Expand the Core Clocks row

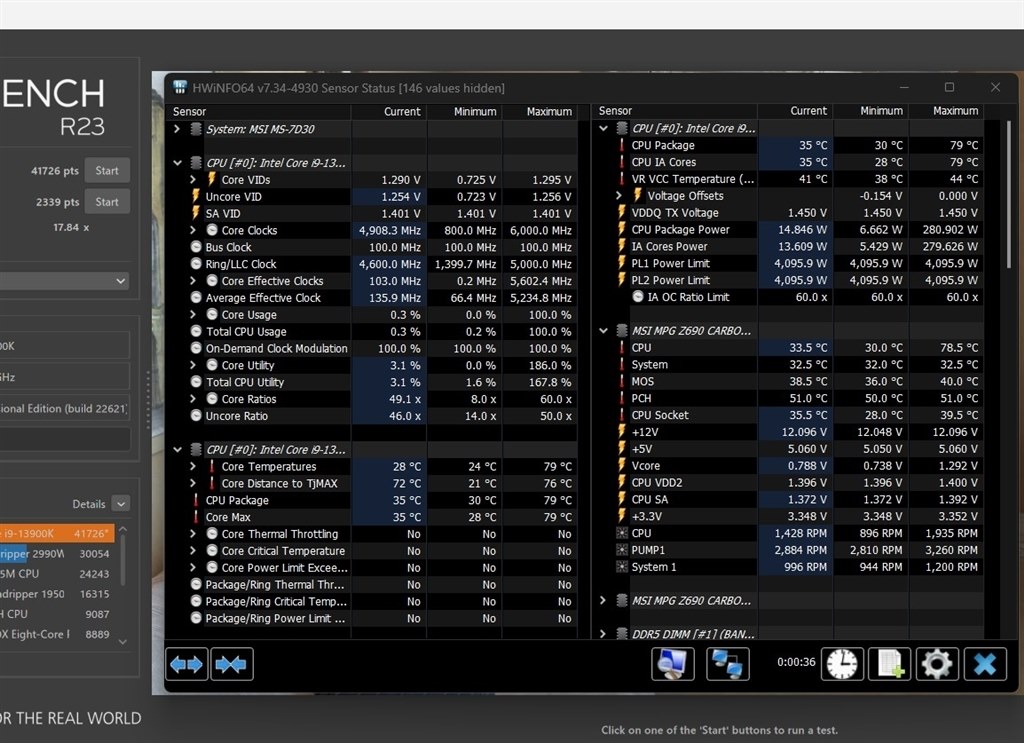[x=193, y=230]
